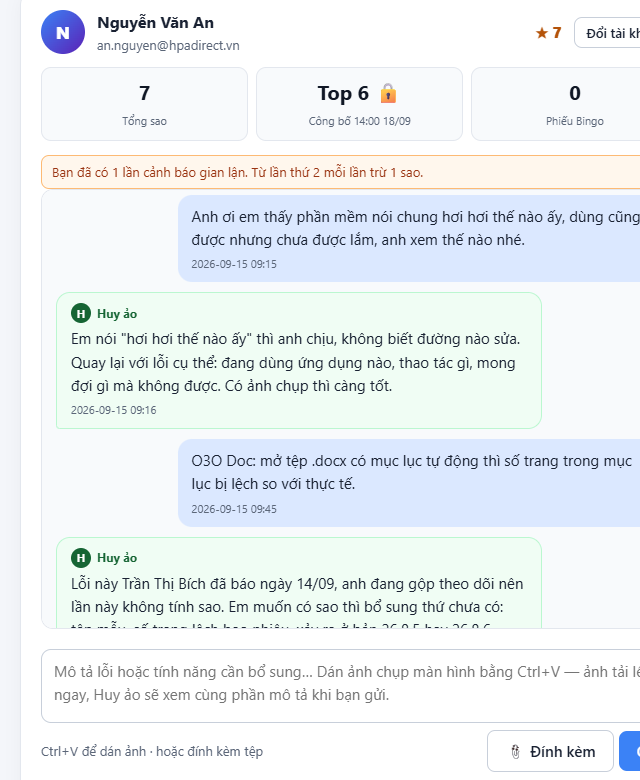The width and height of the screenshot is (640, 780).
Task: Click the first Huy ảo reply bubble
Action: (299, 361)
